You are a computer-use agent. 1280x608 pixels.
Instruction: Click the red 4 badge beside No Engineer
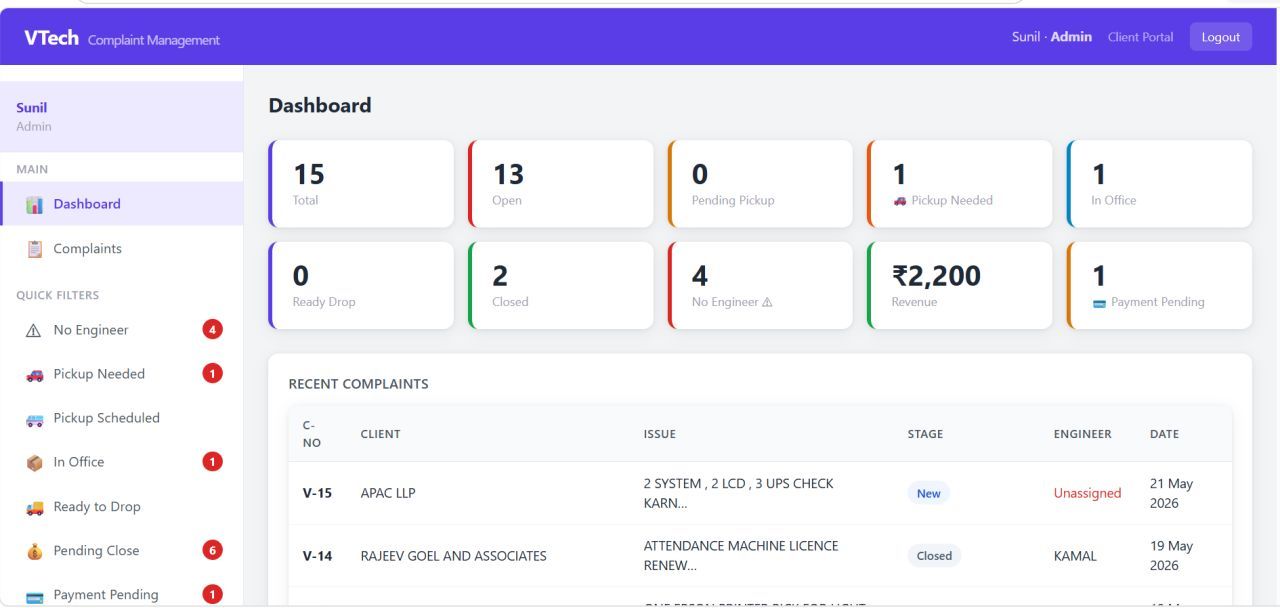coord(212,329)
